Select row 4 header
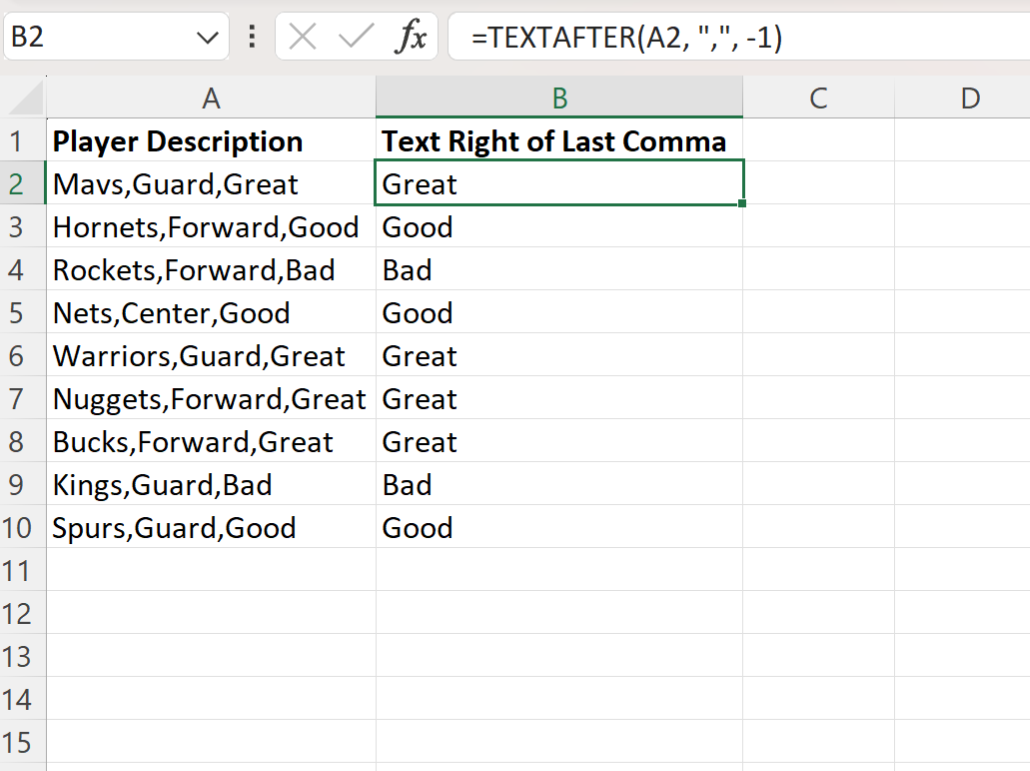 click(x=23, y=269)
